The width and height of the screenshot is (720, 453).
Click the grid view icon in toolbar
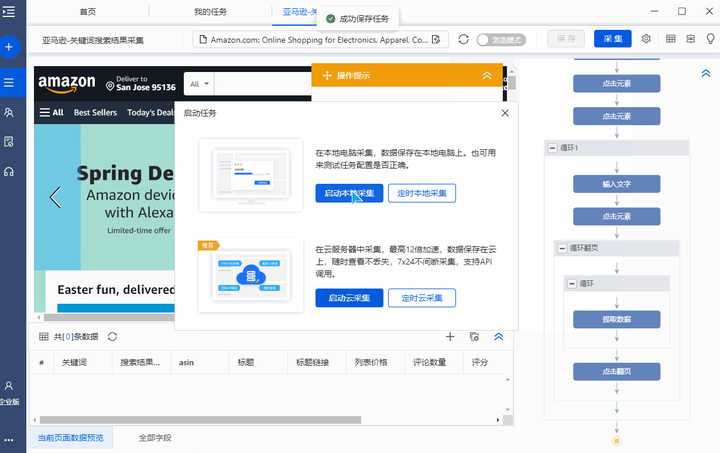point(670,39)
